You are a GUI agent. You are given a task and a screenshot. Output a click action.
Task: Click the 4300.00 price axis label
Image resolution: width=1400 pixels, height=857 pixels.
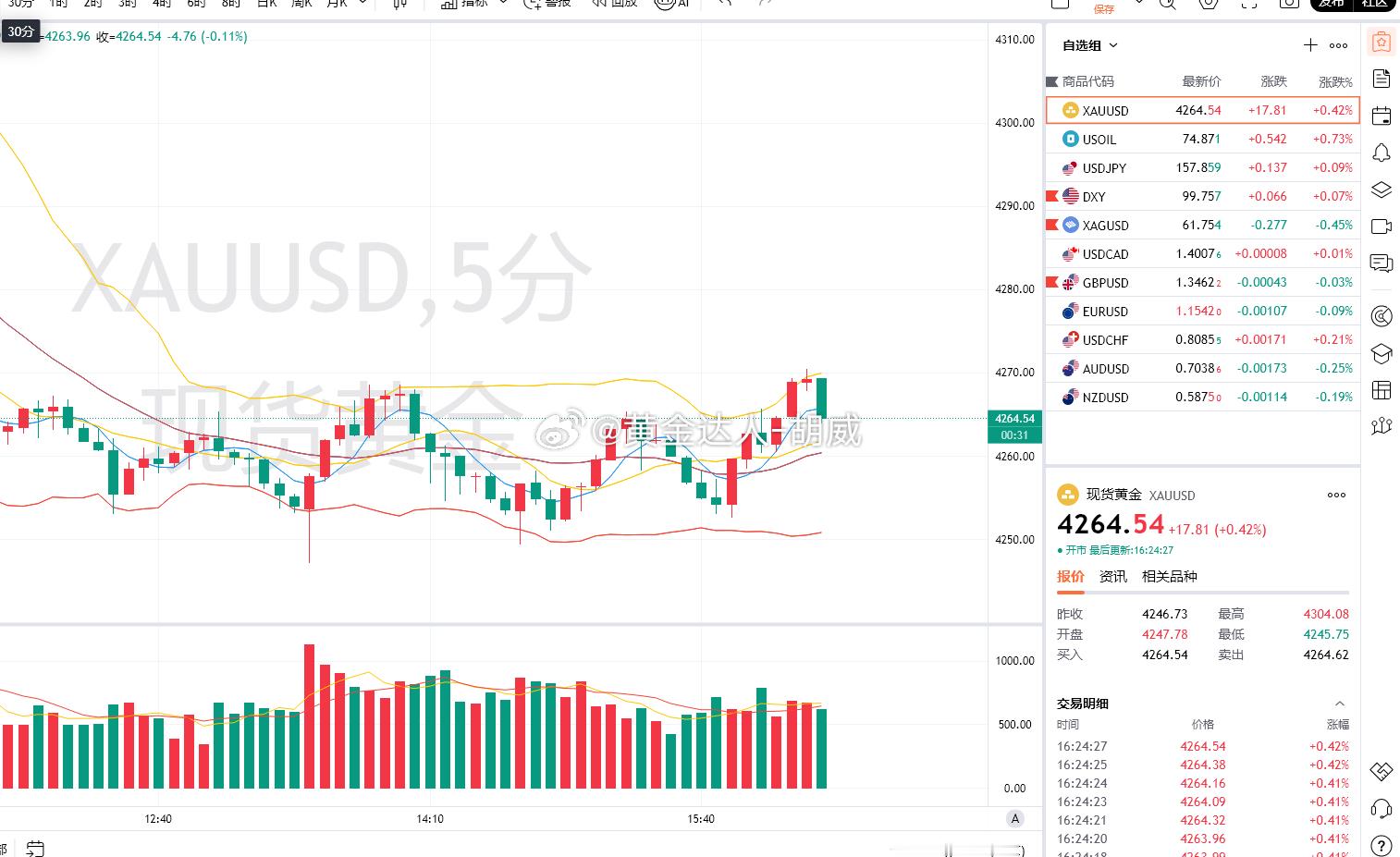1014,123
